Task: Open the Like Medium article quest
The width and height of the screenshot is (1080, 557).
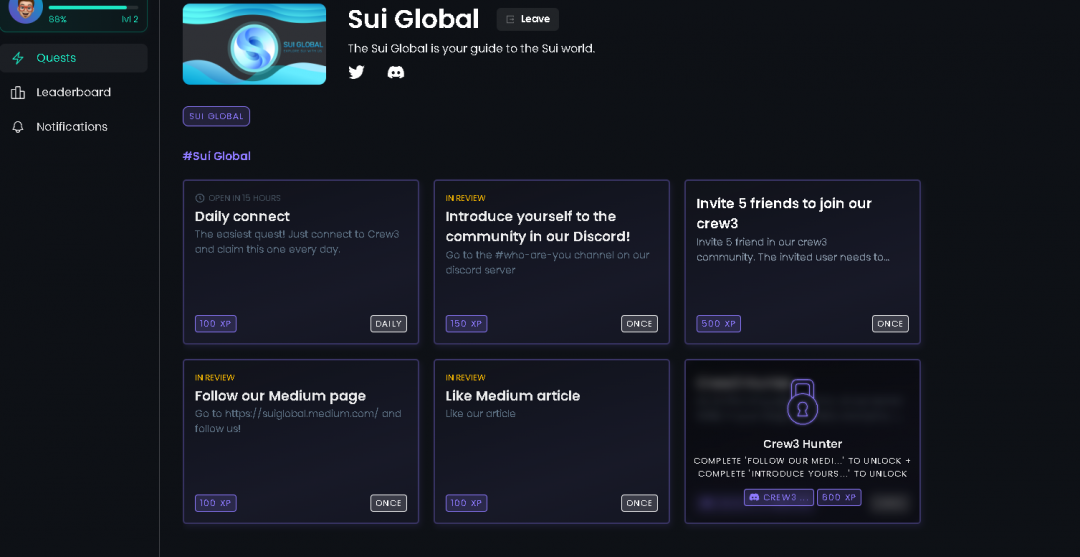Action: tap(551, 441)
